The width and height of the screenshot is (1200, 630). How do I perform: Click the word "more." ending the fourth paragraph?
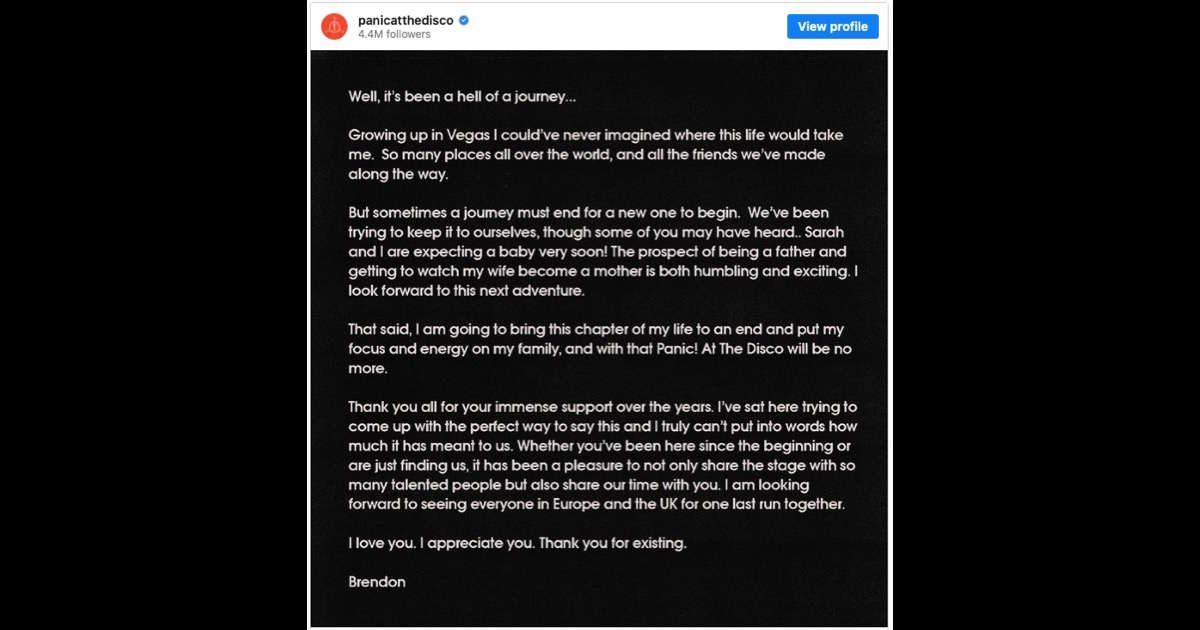(x=367, y=369)
